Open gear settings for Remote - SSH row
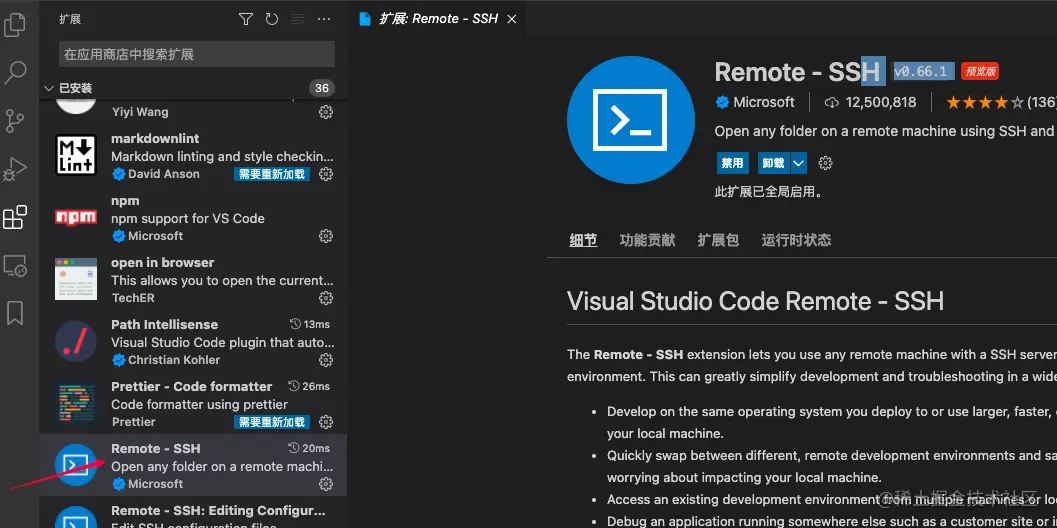The width and height of the screenshot is (1057, 528). click(326, 483)
